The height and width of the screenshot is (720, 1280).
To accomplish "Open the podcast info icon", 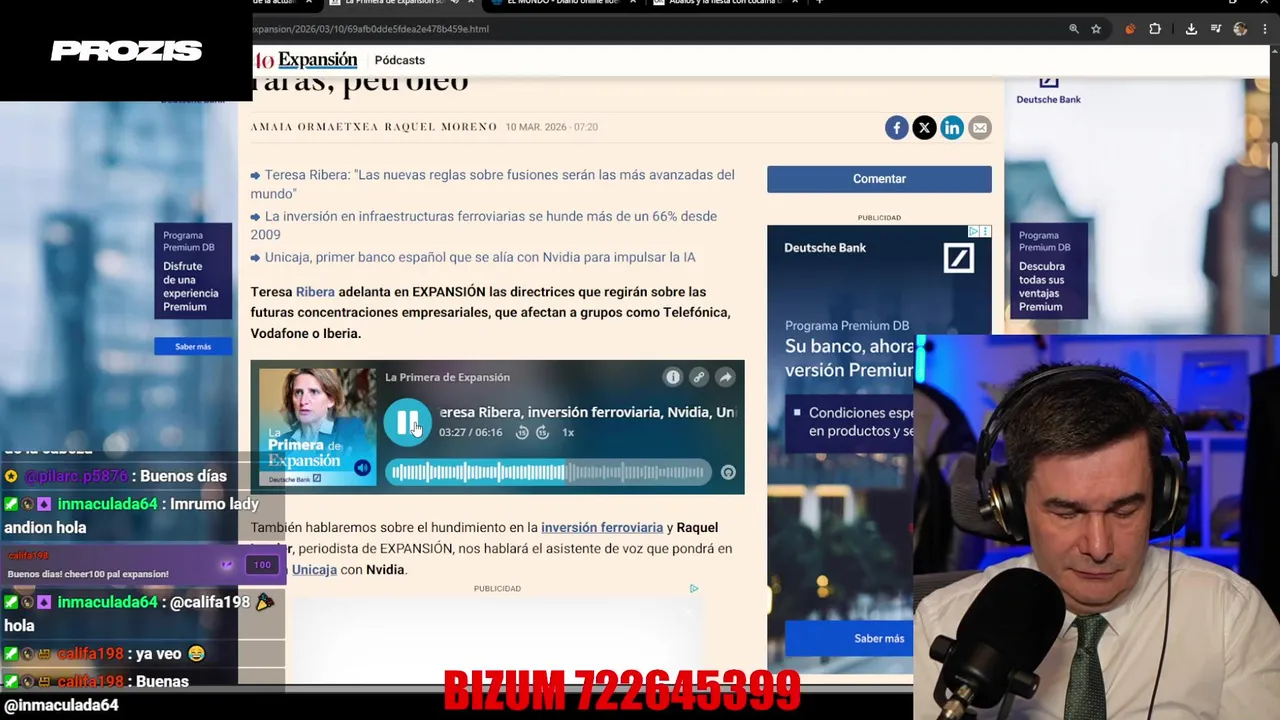I will pos(673,377).
